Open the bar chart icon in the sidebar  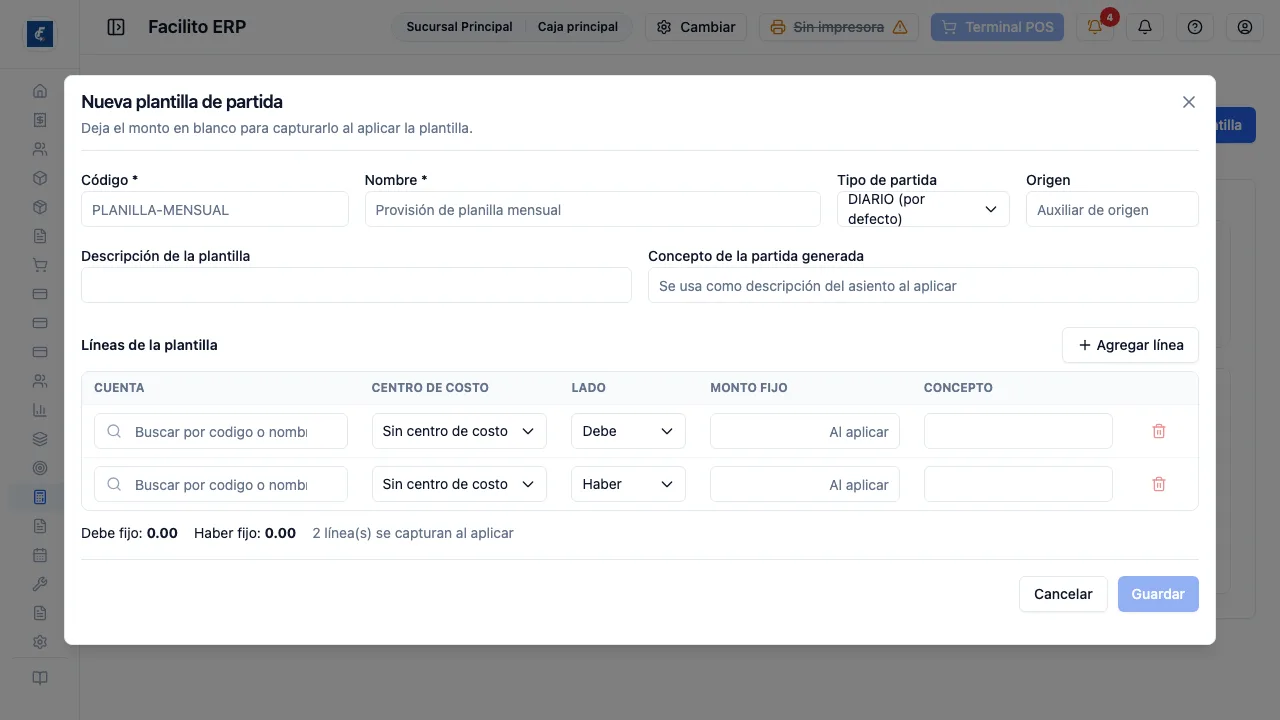coord(40,410)
